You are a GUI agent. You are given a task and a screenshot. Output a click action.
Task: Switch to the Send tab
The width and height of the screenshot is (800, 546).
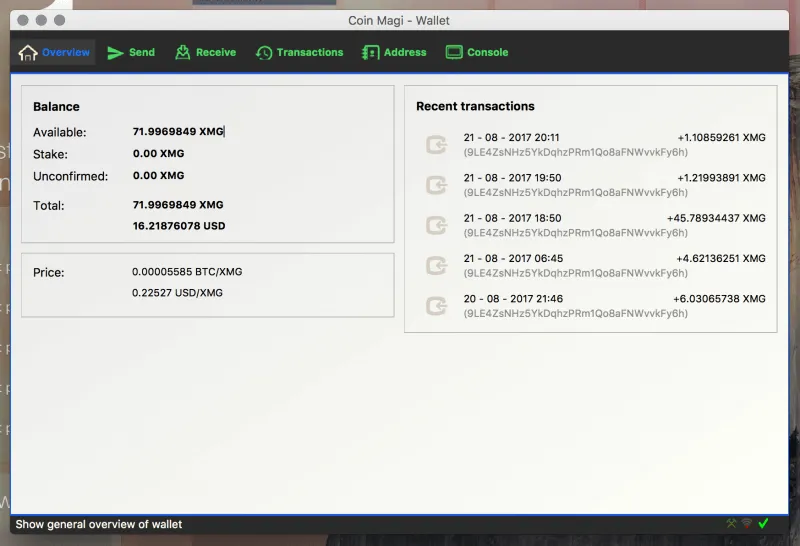click(x=131, y=52)
